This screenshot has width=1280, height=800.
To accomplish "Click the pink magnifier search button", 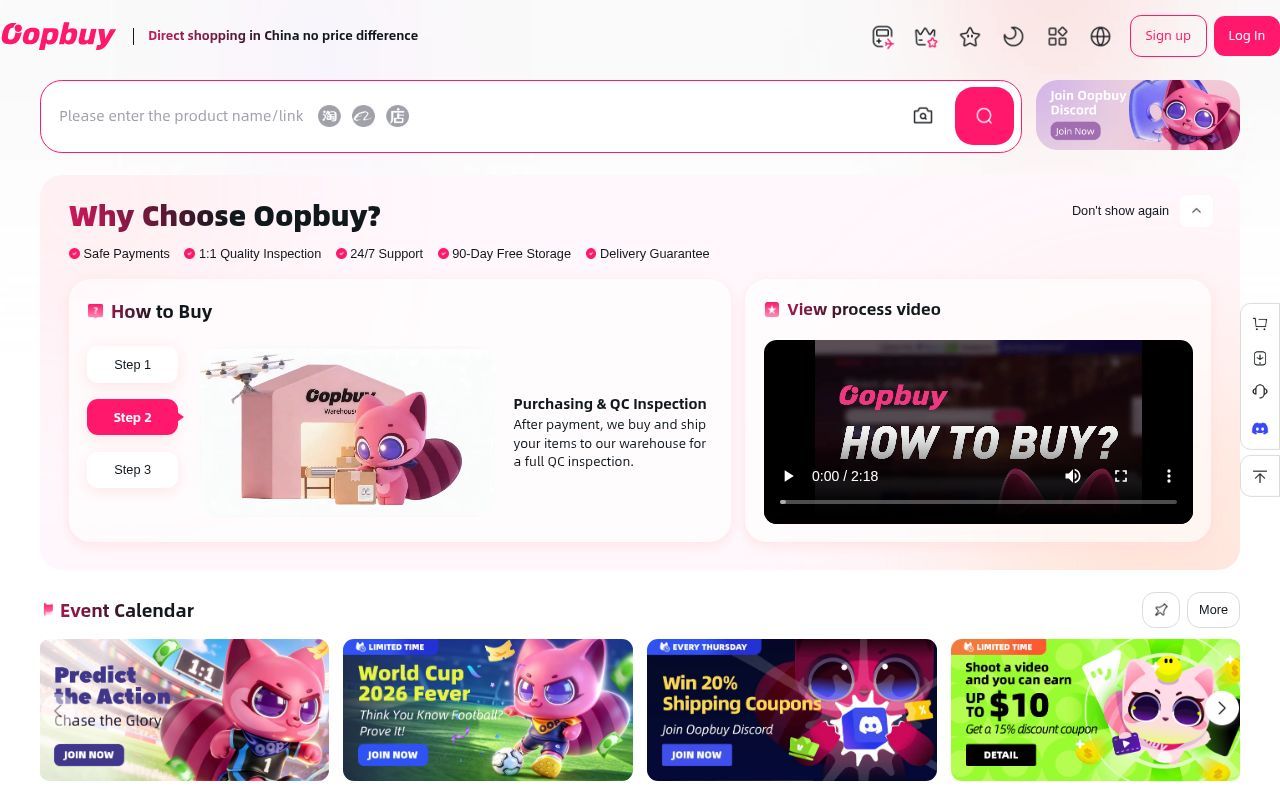I will 984,116.
